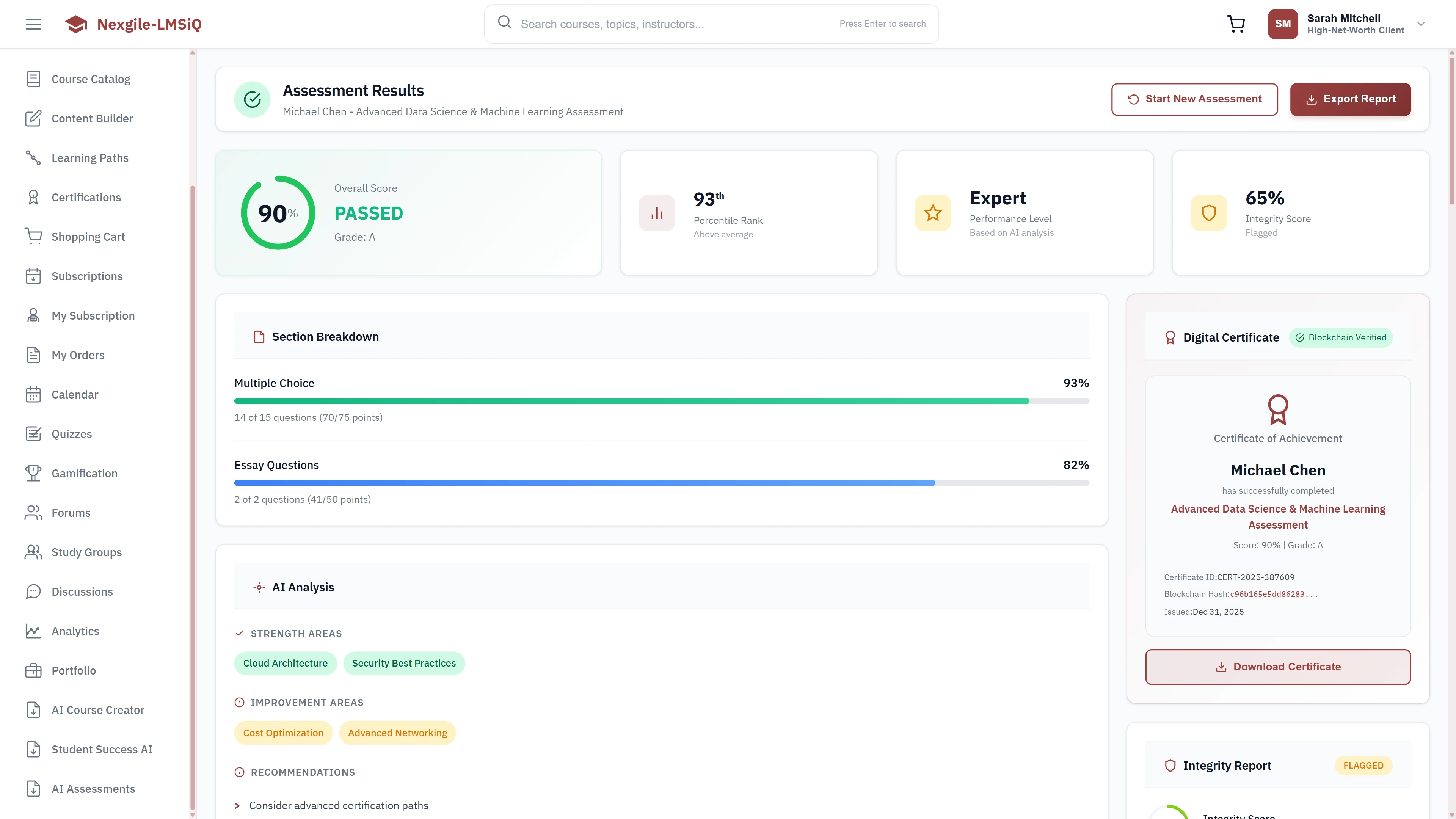
Task: Open the Certifications section
Action: click(86, 197)
